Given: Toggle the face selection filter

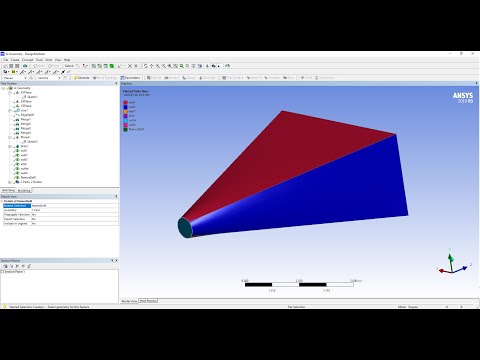Looking at the screenshot, I should point(106,66).
